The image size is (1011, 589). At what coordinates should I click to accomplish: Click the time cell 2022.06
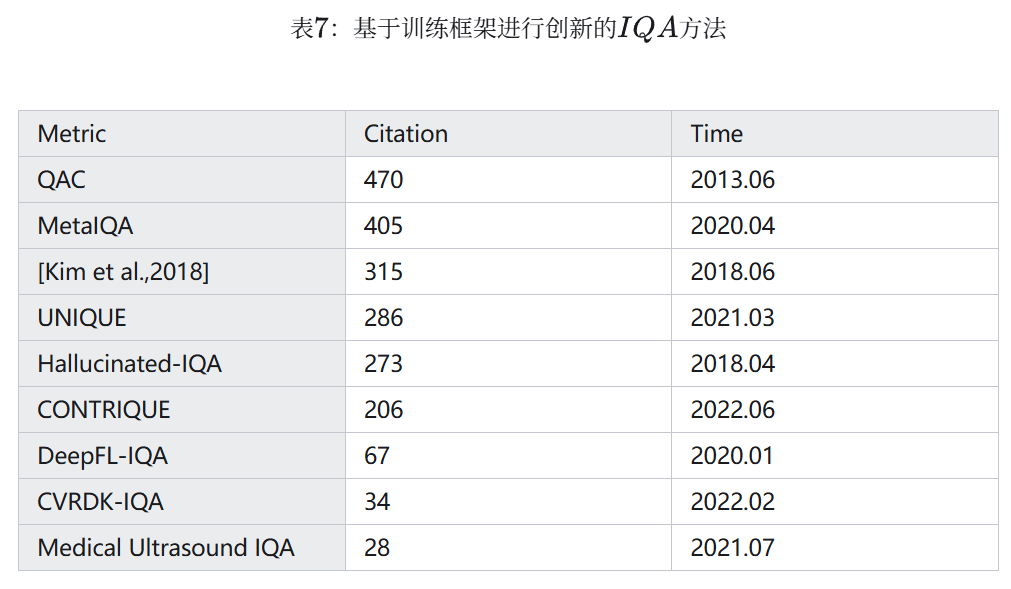point(733,410)
